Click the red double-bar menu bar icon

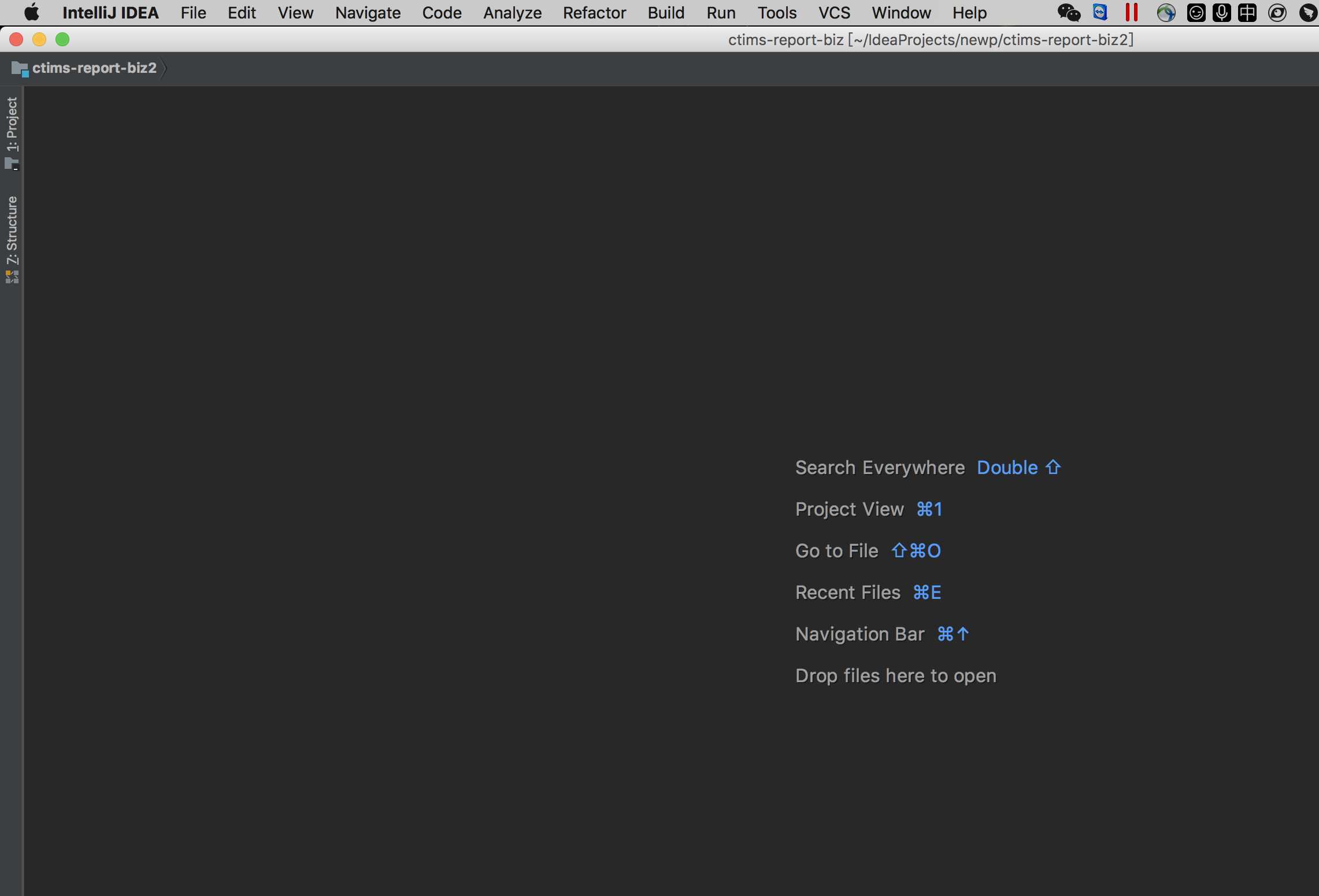click(x=1132, y=12)
